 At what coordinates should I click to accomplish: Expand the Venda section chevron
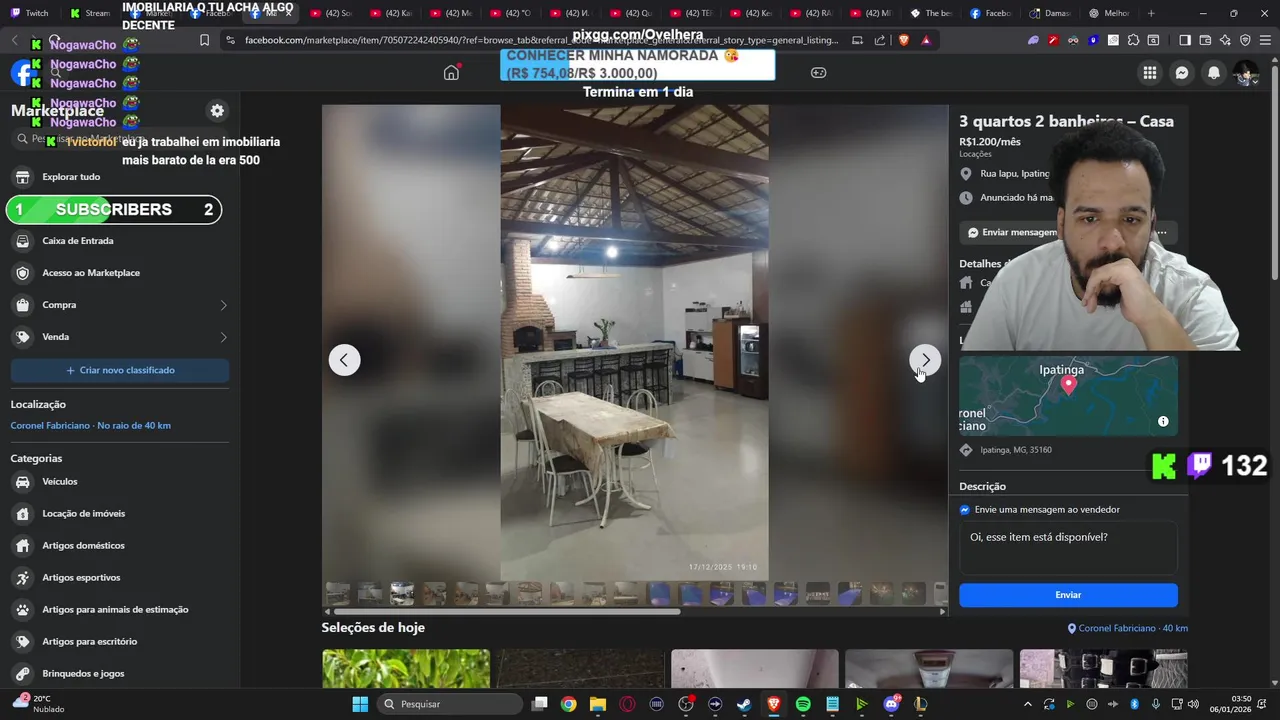(223, 337)
